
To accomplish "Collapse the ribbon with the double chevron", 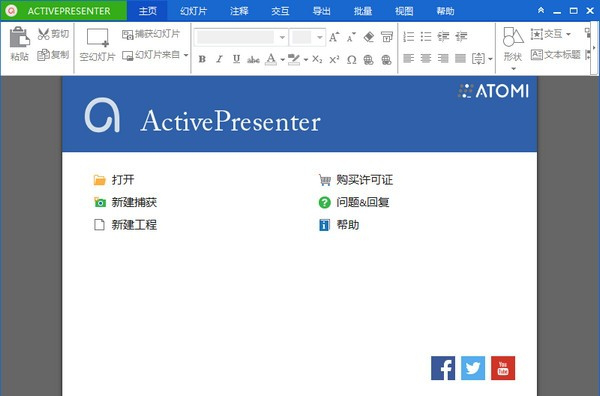I will [541, 11].
